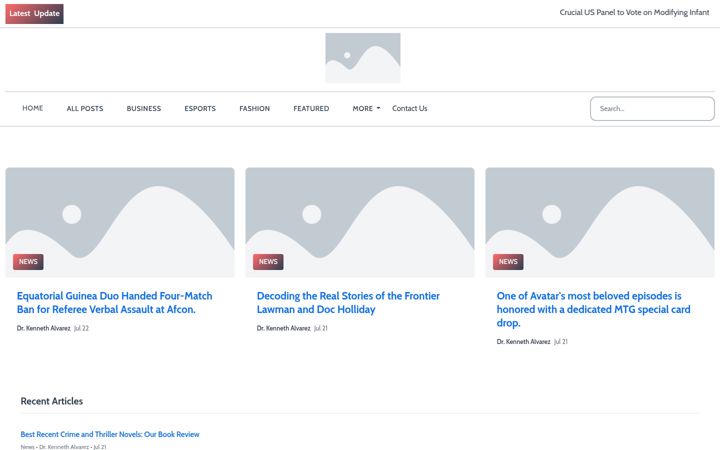This screenshot has width=720, height=450.
Task: Open Decoding the Real Stories article
Action: coord(348,303)
